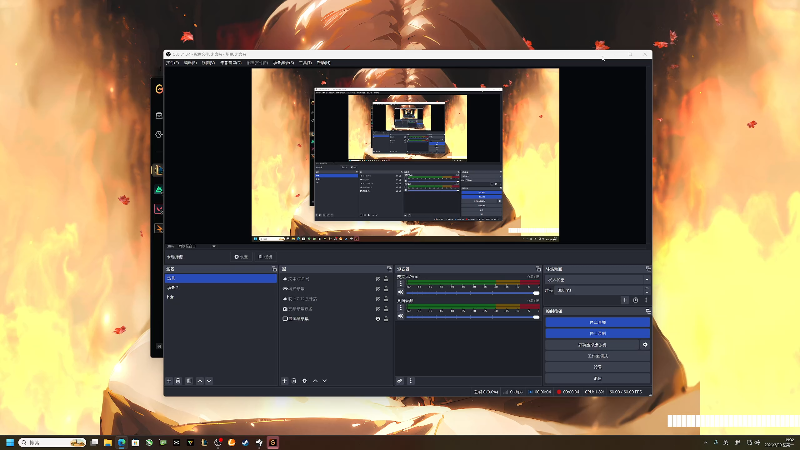
Task: Toggle the lock on the second source
Action: (387, 288)
